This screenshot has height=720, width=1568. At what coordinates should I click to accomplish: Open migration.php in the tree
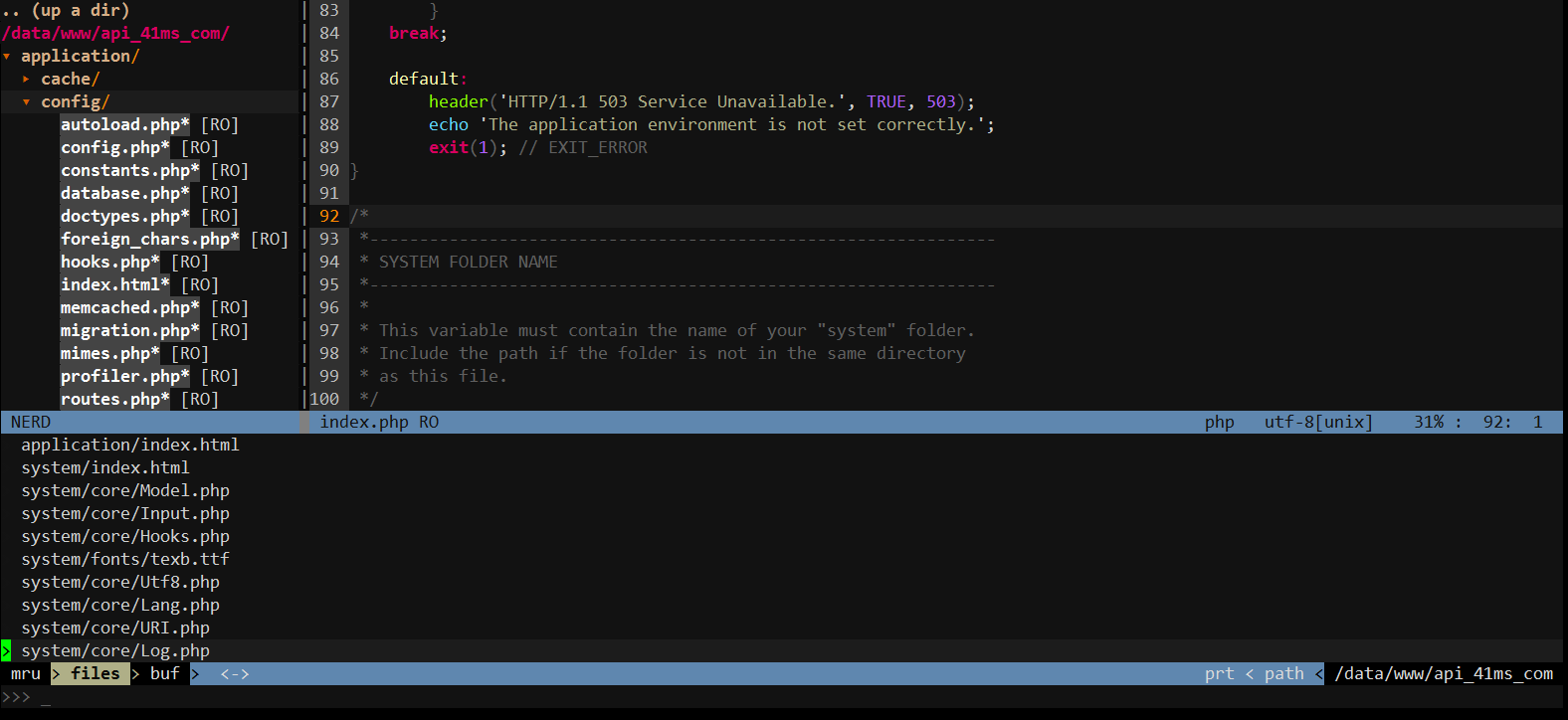pos(129,331)
